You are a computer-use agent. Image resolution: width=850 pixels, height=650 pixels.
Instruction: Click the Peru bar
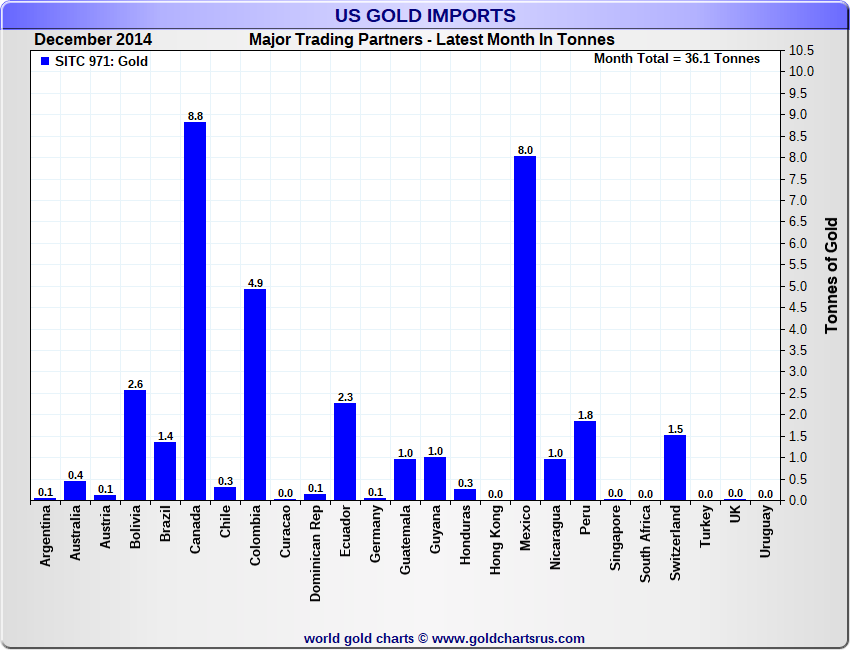pyautogui.click(x=585, y=461)
